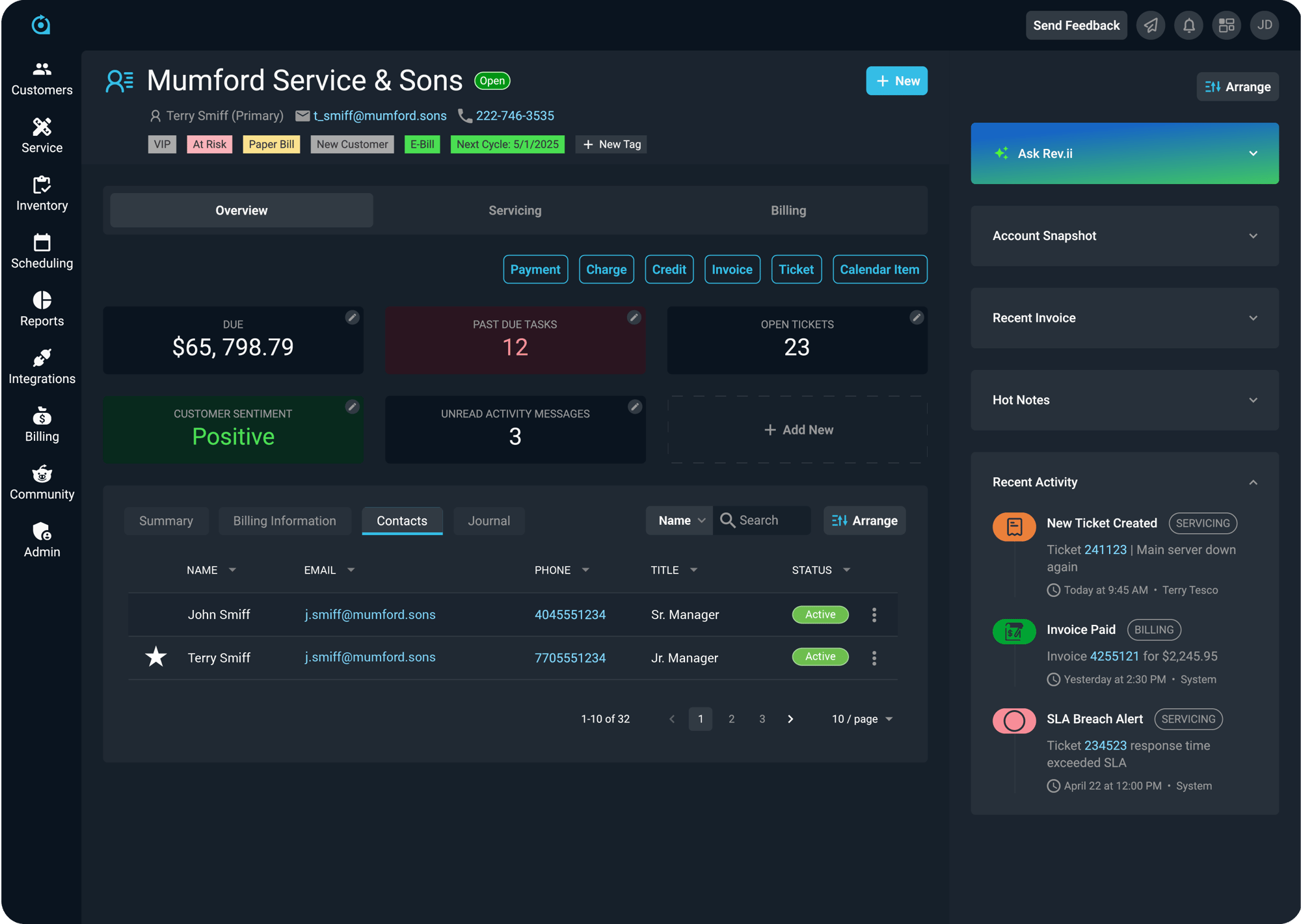Image resolution: width=1301 pixels, height=924 pixels.
Task: Open the Service sidebar section
Action: (x=42, y=136)
